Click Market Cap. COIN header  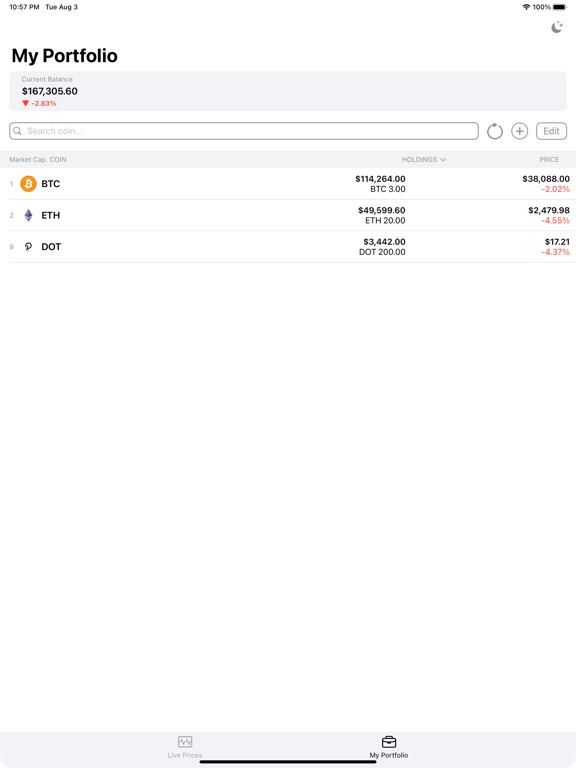[38, 160]
